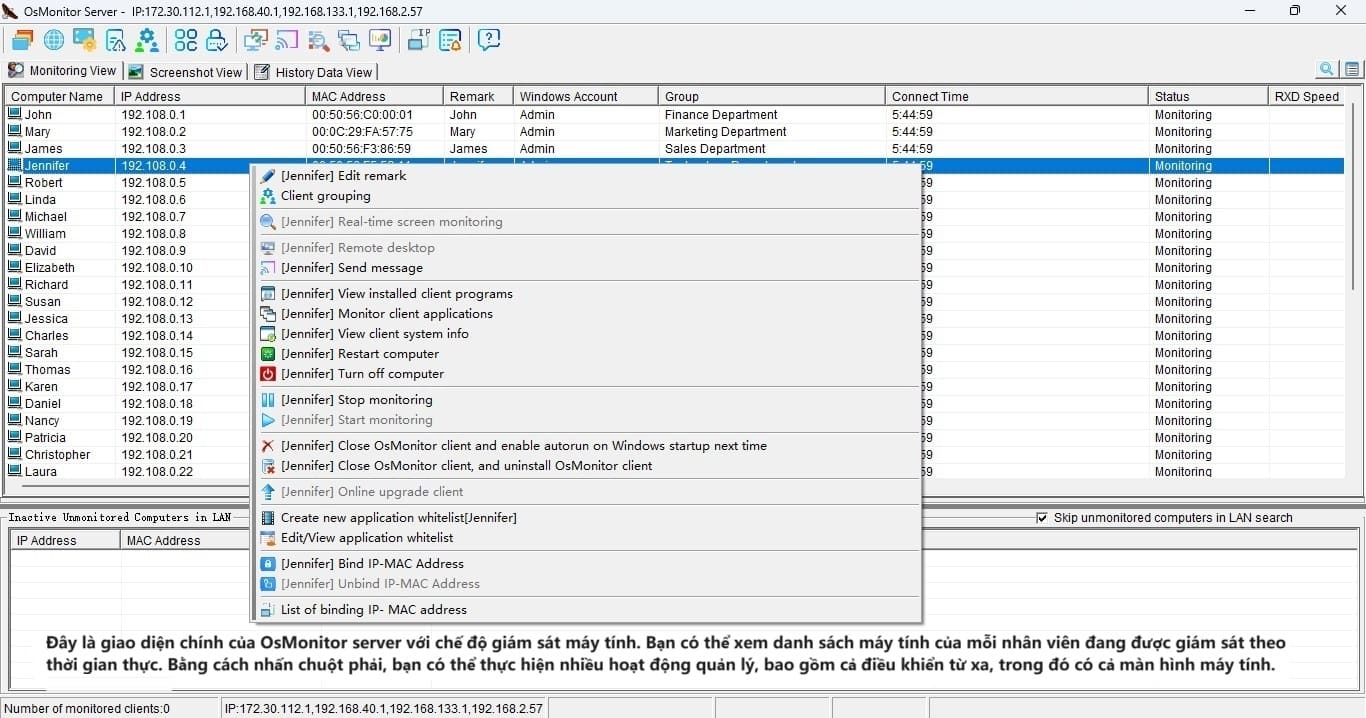Click the computer icon beside James

coord(15,148)
